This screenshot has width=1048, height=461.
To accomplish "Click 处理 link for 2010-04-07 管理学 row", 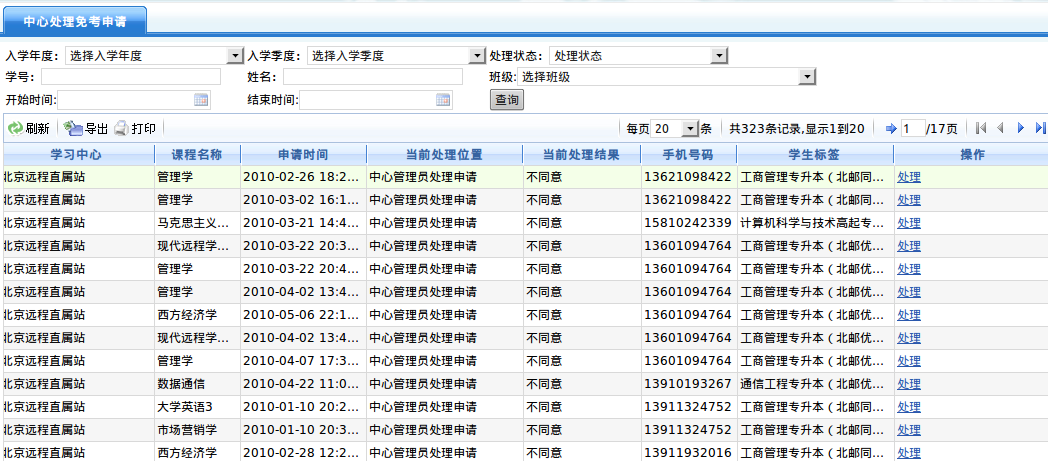I will pos(909,361).
